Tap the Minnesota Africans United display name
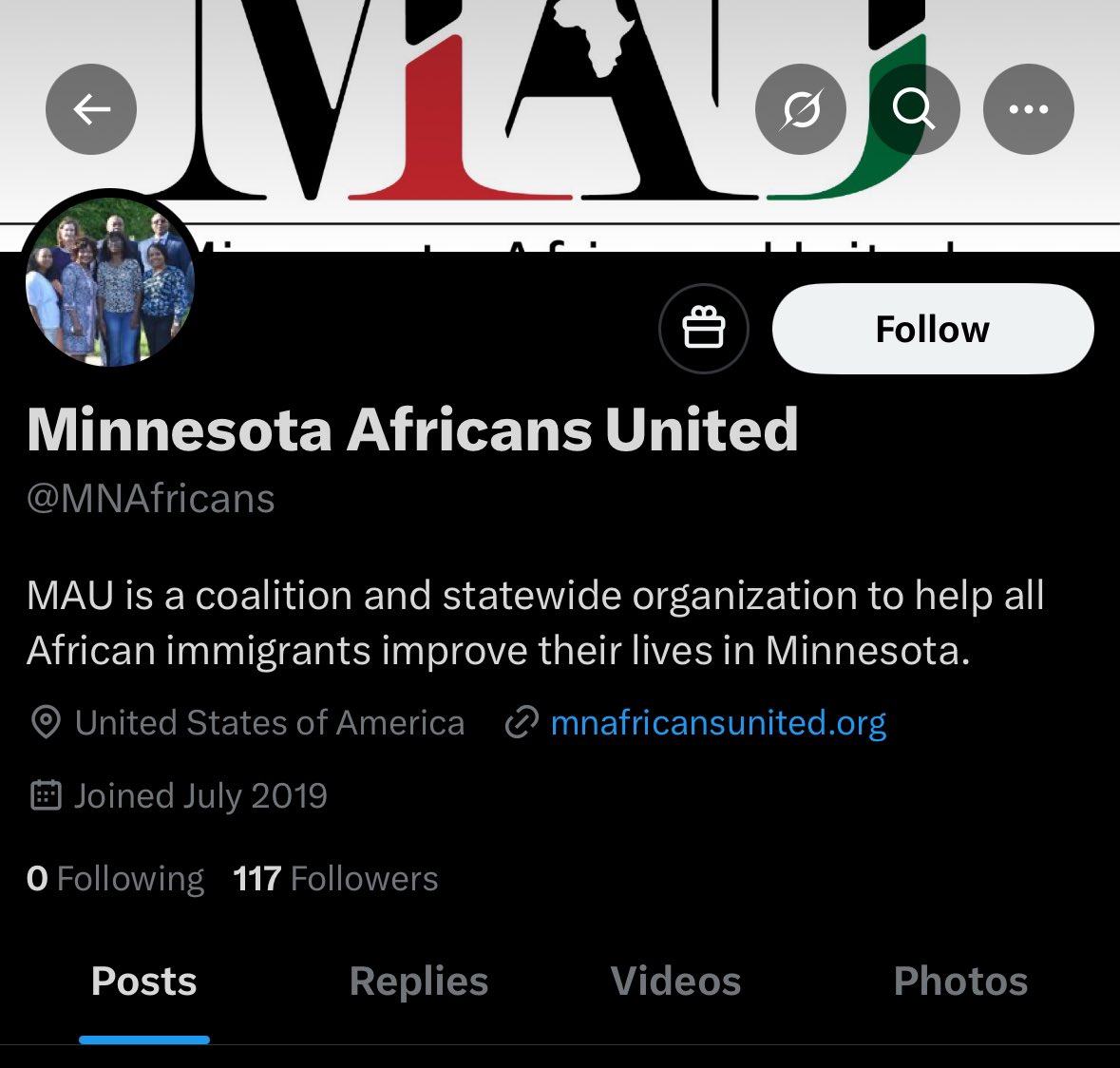Viewport: 1120px width, 1068px height. coord(412,429)
